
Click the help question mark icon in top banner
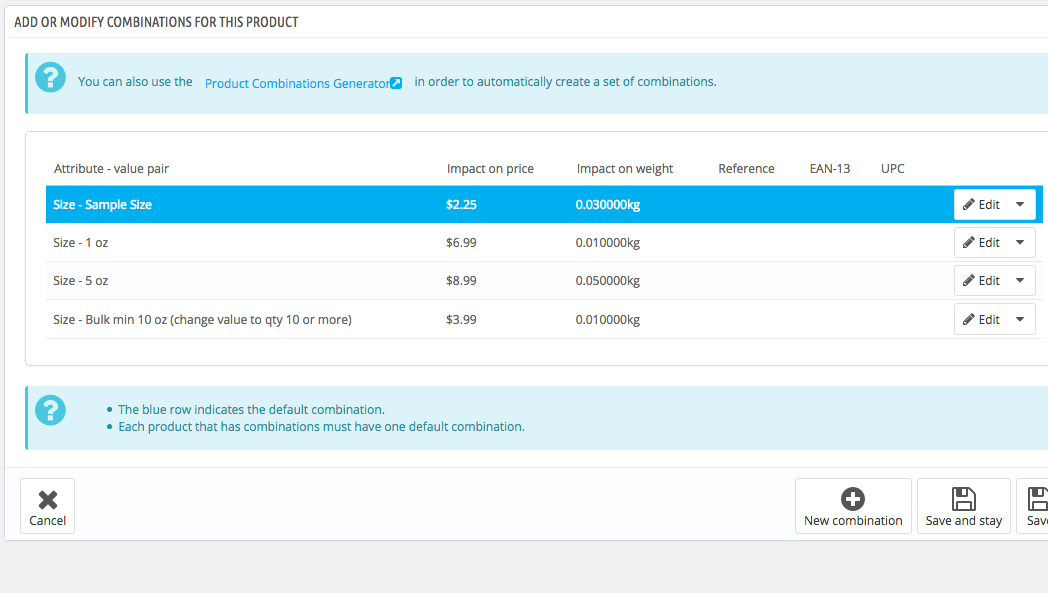[x=50, y=78]
